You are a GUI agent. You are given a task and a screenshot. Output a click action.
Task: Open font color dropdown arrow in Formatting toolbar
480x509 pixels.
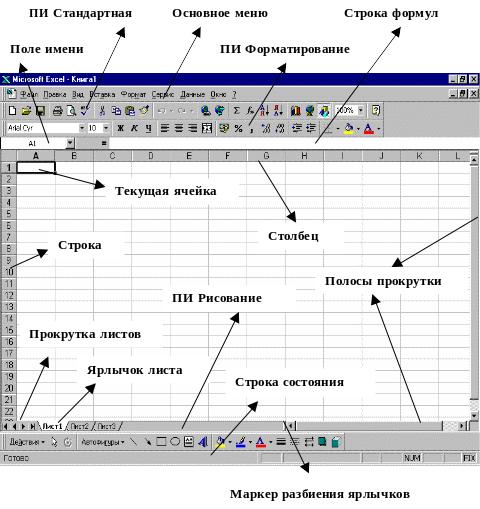pyautogui.click(x=379, y=128)
